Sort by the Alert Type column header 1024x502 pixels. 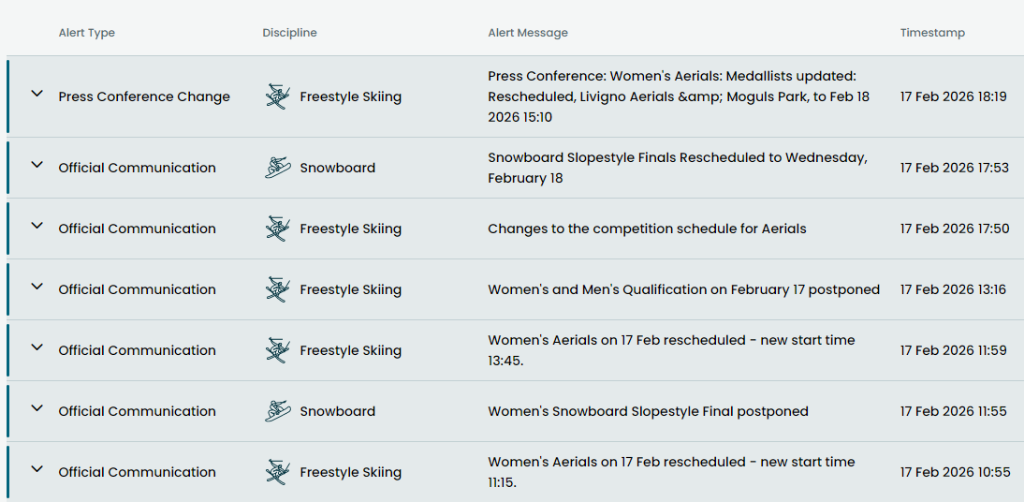point(86,33)
